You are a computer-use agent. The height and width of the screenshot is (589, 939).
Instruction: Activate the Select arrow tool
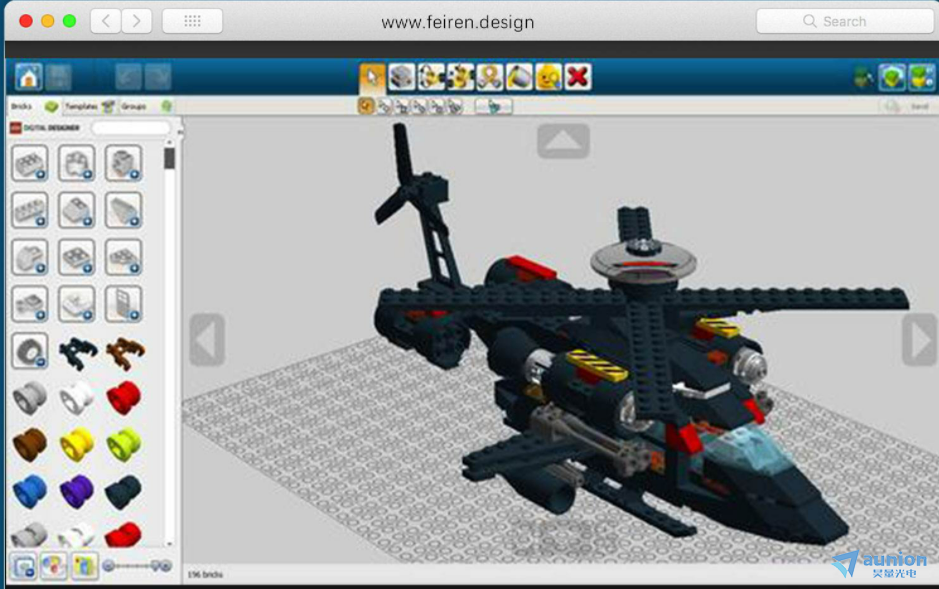click(372, 77)
